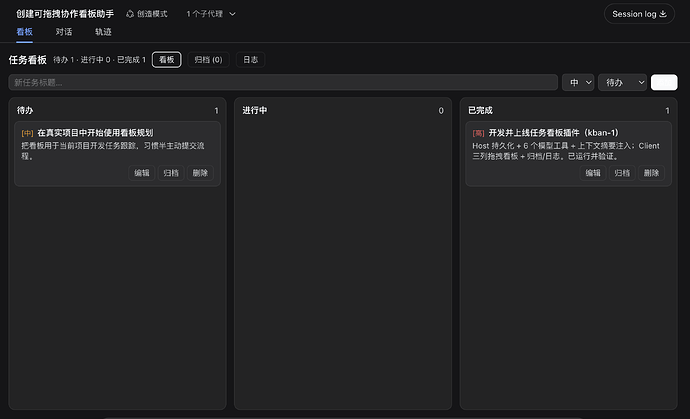Archive the 开发并上线任务看板插件 card

(622, 173)
